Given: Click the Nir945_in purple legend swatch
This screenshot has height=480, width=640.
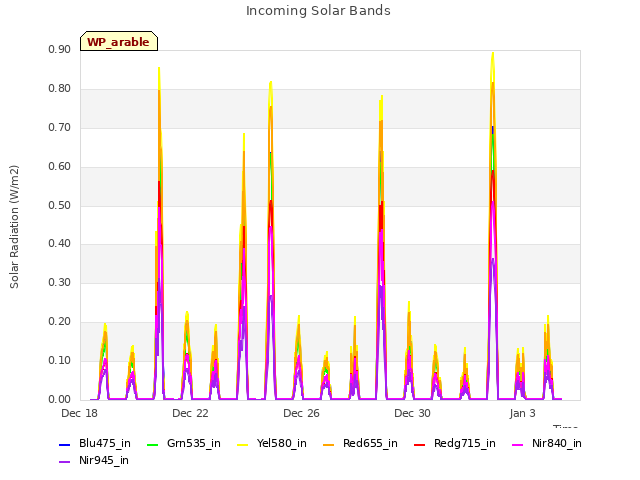Looking at the screenshot, I should point(64,462).
